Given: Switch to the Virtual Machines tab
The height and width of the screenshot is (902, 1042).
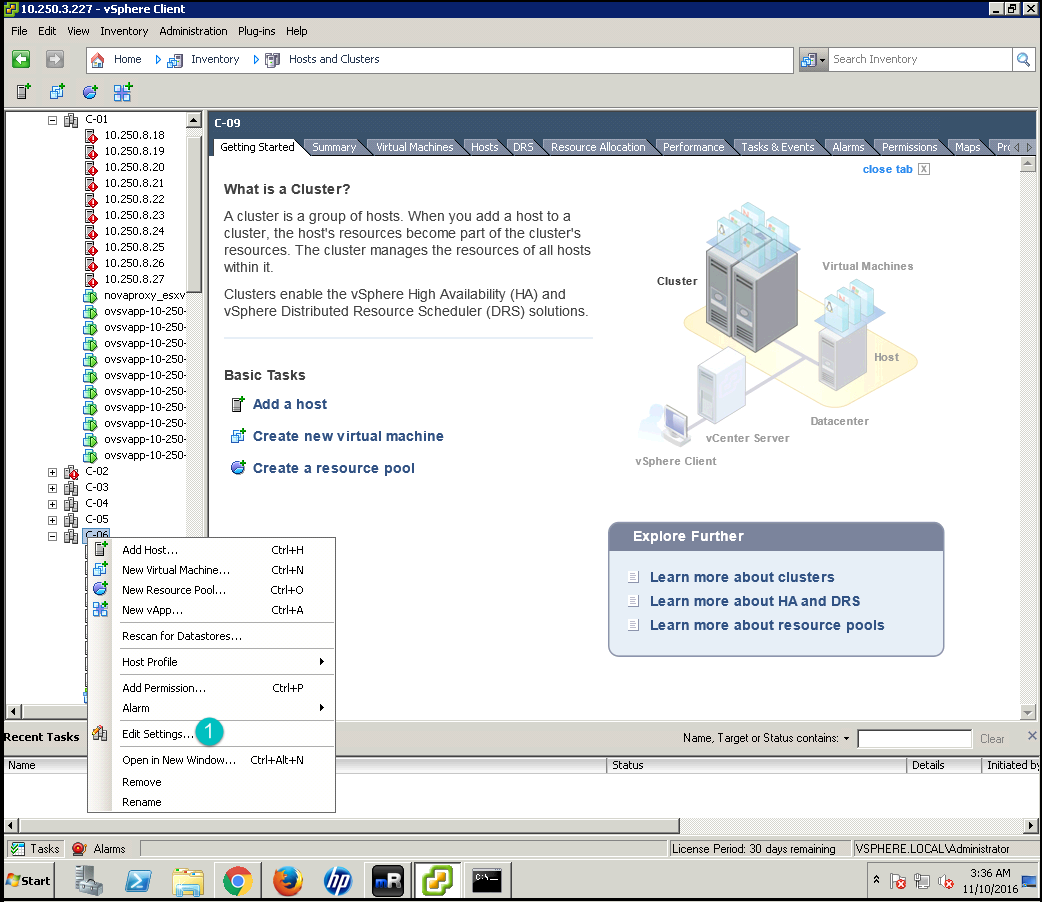Looking at the screenshot, I should click(x=414, y=147).
